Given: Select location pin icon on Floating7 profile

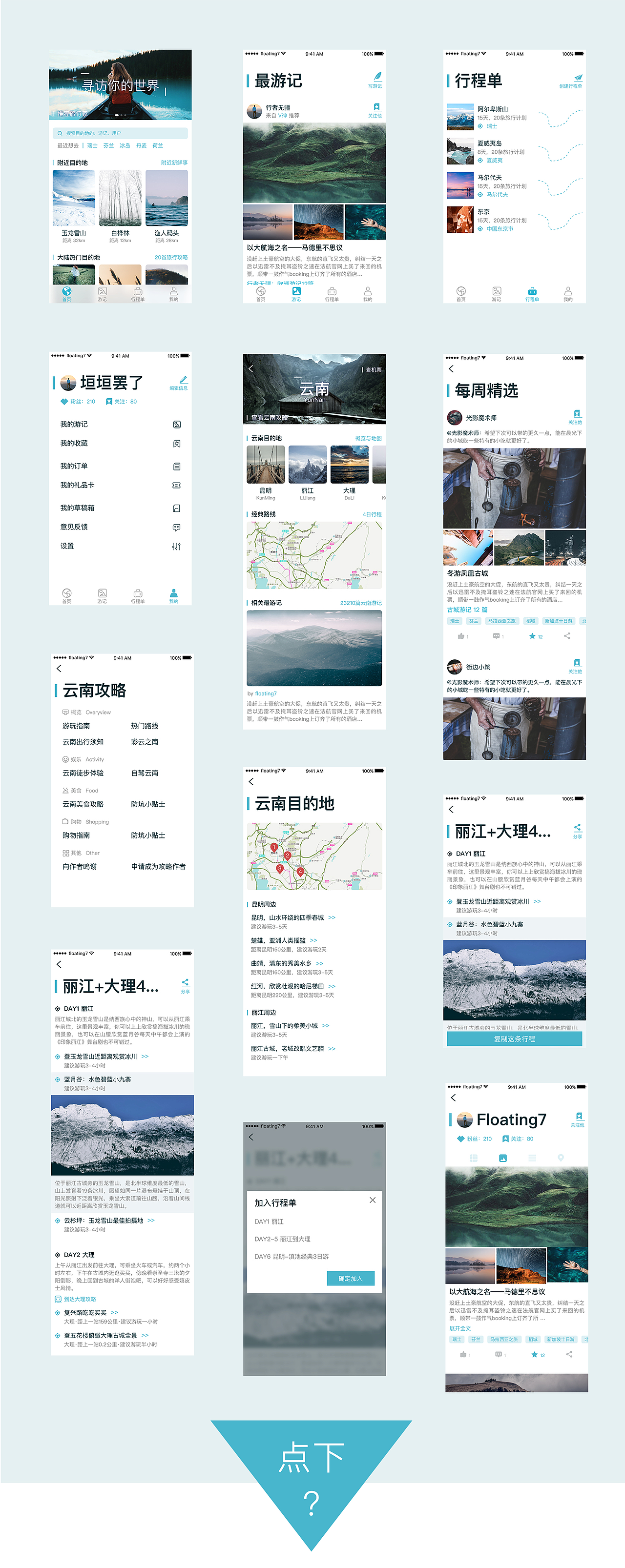Looking at the screenshot, I should 561,1158.
